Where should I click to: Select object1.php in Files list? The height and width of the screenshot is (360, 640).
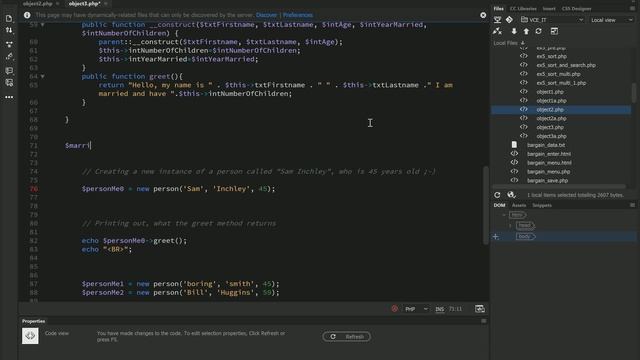click(550, 92)
